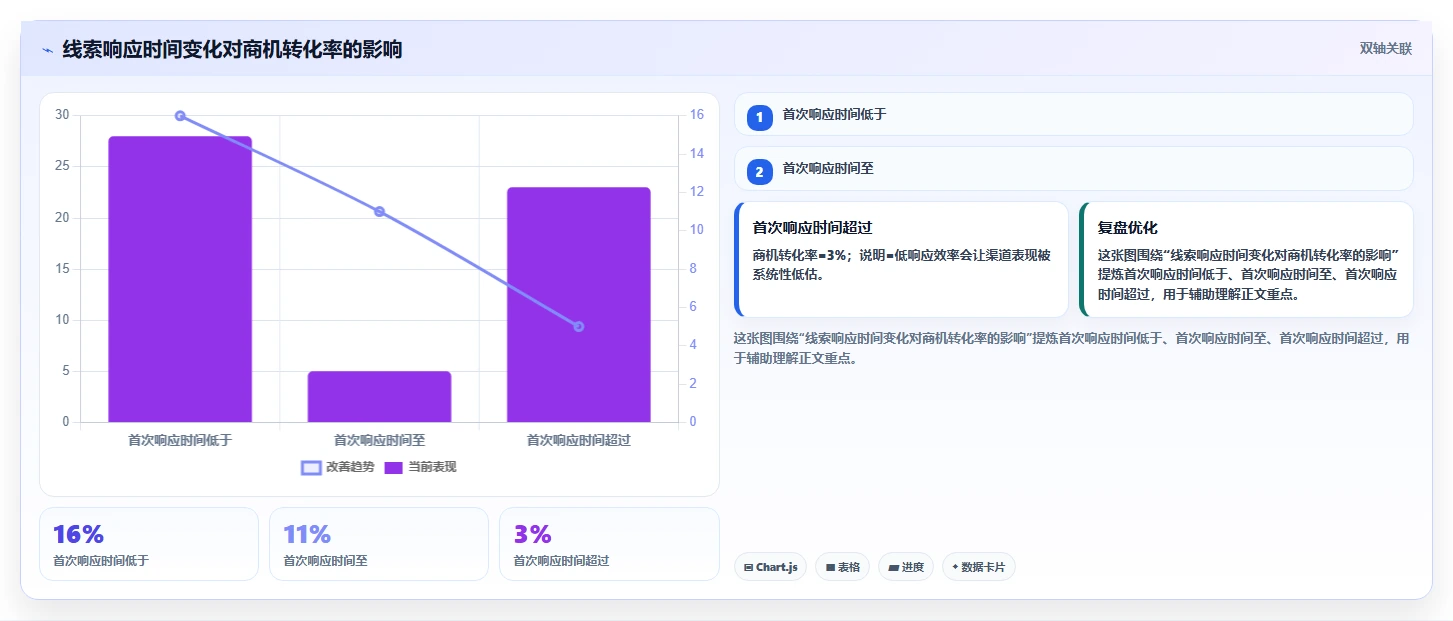Click the purple 当前表现 legend swatch
This screenshot has height=621, width=1453.
coord(394,467)
